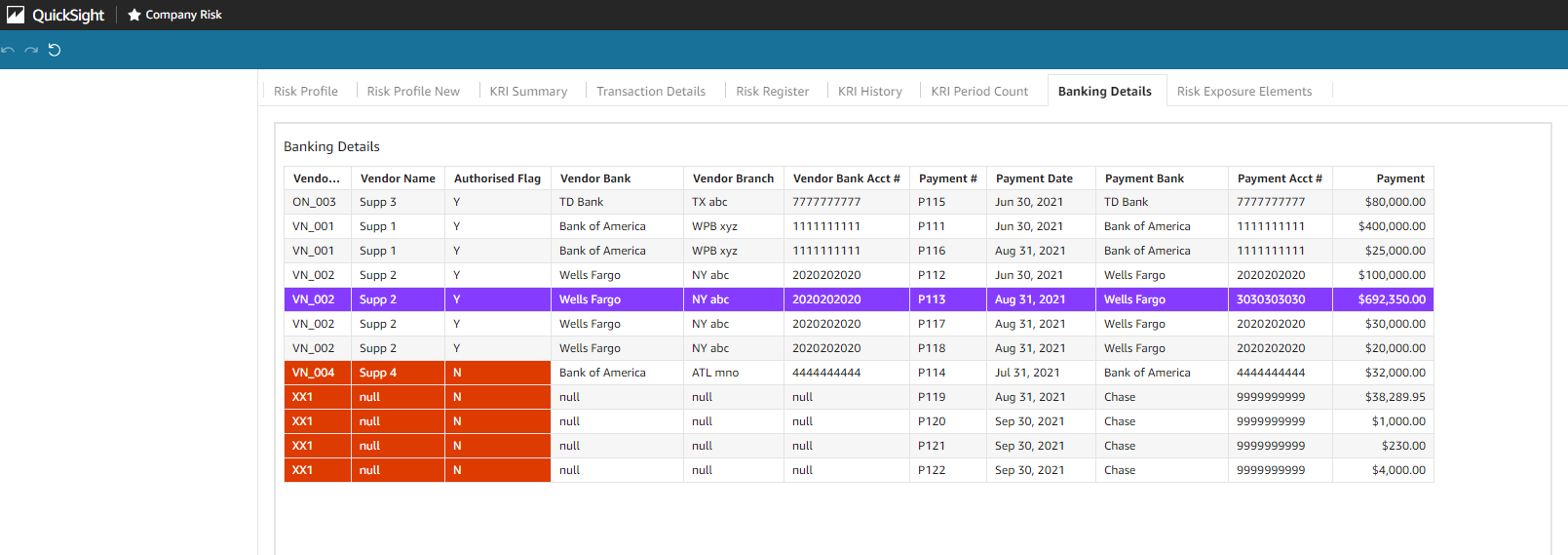Switch to the KRI Summary tab
Image resolution: width=1568 pixels, height=555 pixels.
[527, 91]
